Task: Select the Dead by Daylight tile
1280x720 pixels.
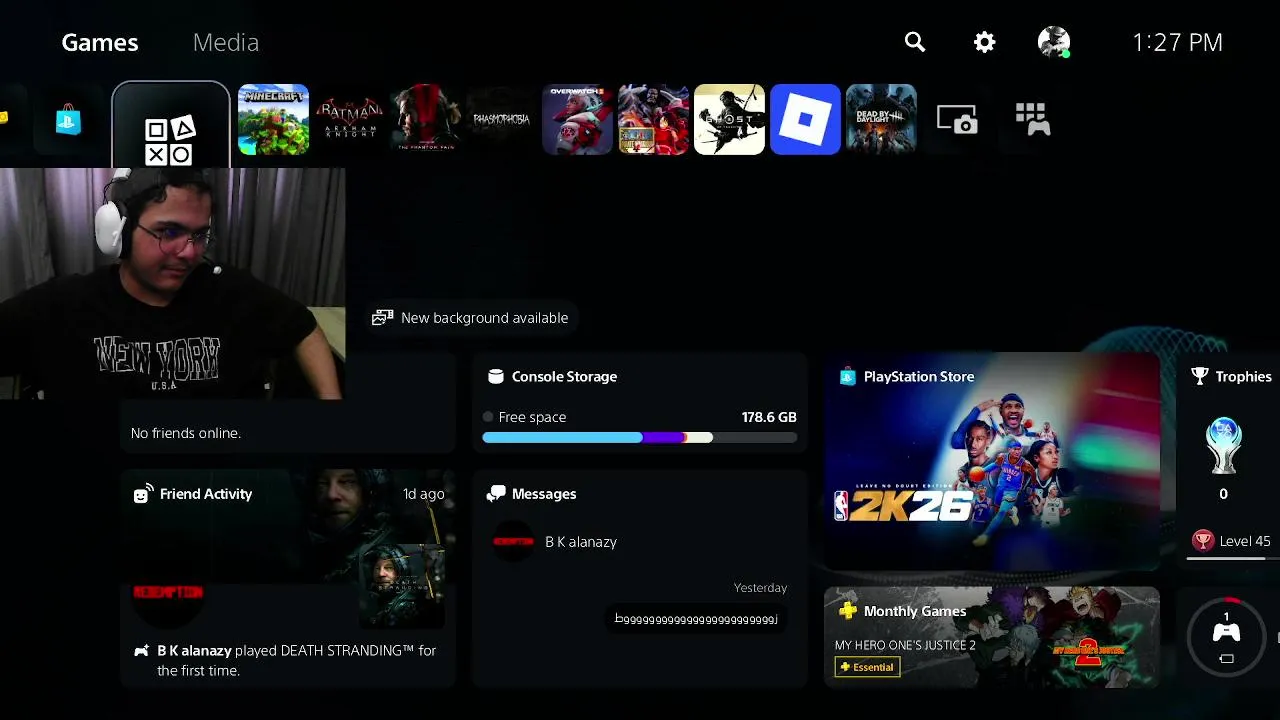Action: pyautogui.click(x=881, y=119)
